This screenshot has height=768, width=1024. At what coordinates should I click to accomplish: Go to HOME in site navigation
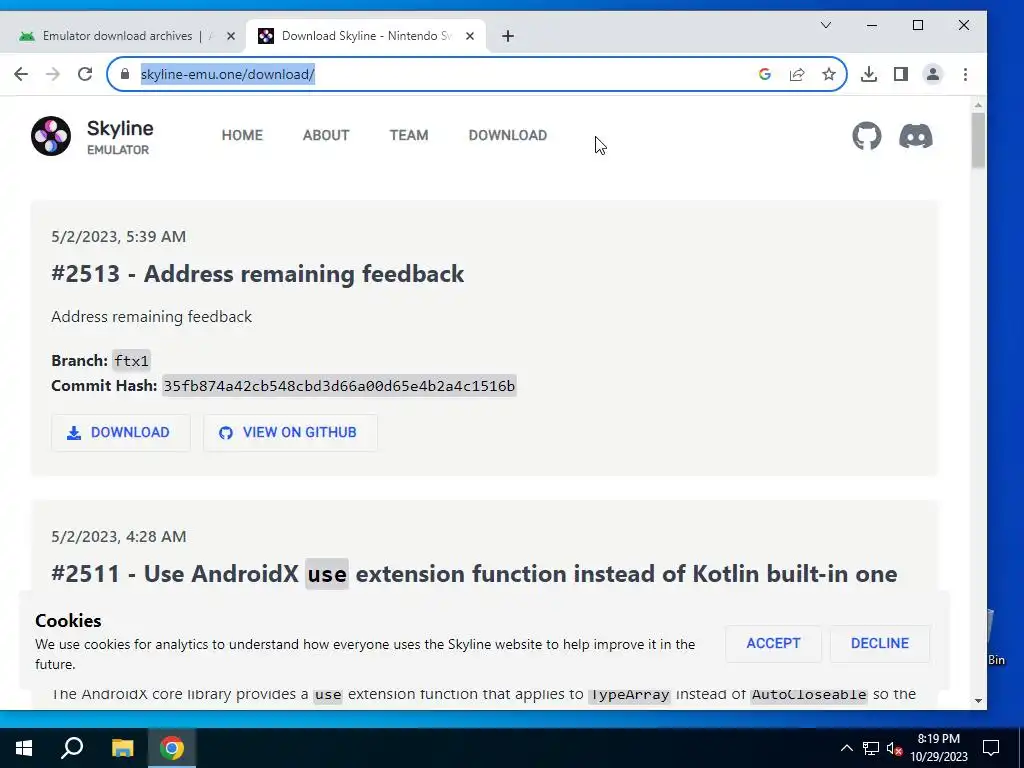[242, 135]
